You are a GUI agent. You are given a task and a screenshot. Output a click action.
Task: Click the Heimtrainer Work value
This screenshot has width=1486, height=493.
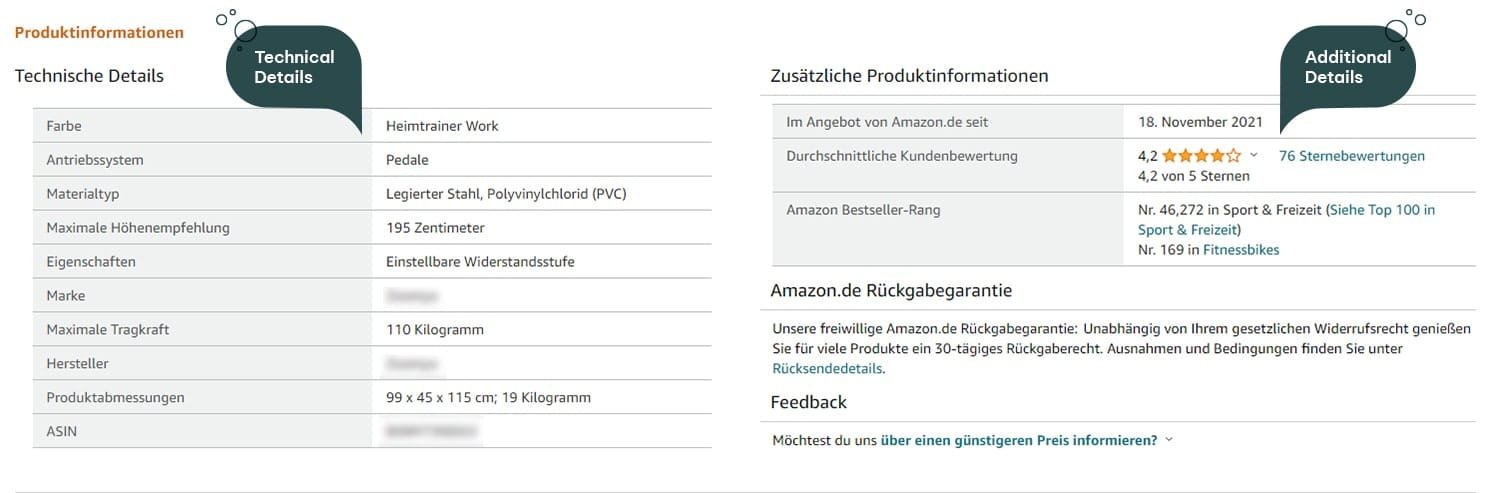point(442,126)
